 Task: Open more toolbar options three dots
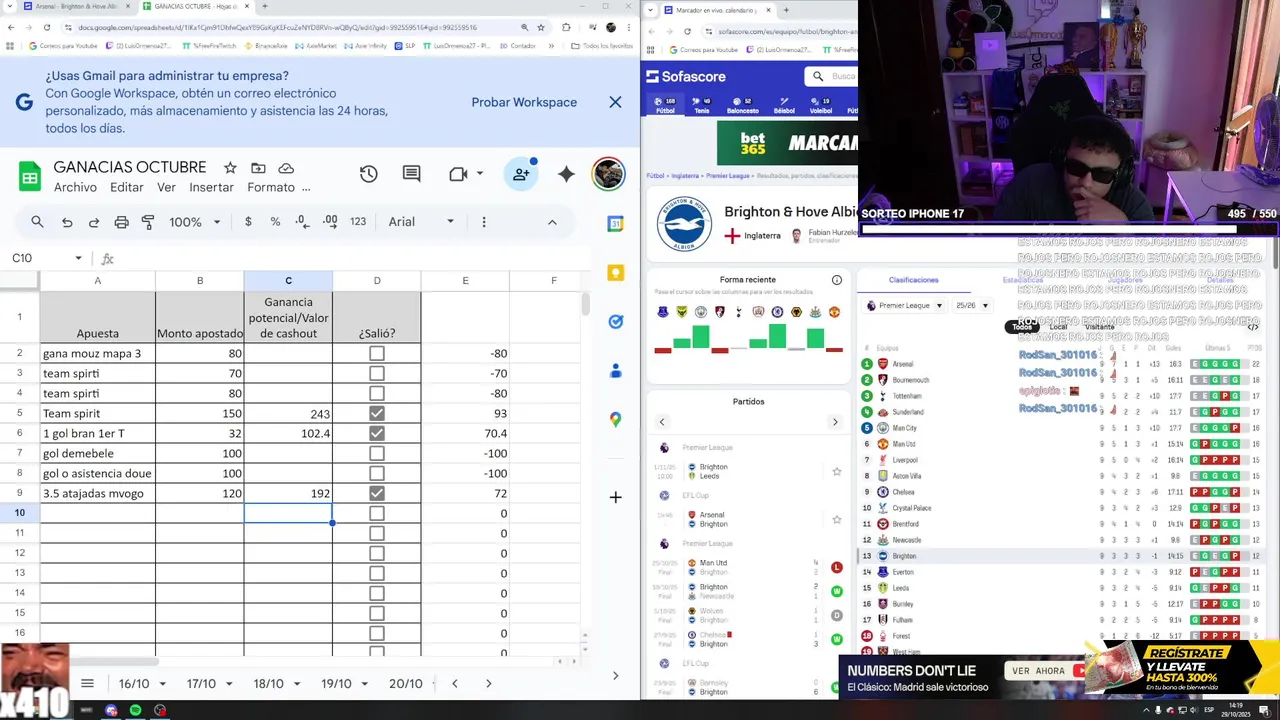tap(484, 222)
